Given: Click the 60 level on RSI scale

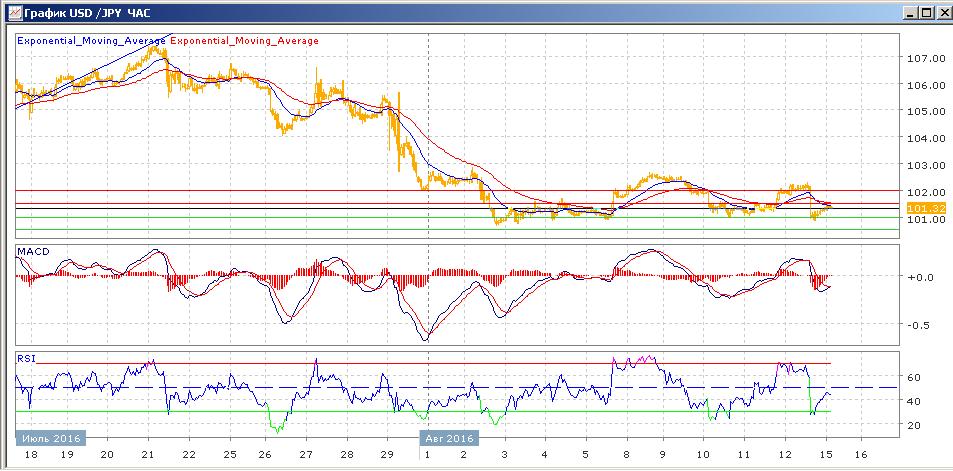Looking at the screenshot, I should click(x=913, y=378).
